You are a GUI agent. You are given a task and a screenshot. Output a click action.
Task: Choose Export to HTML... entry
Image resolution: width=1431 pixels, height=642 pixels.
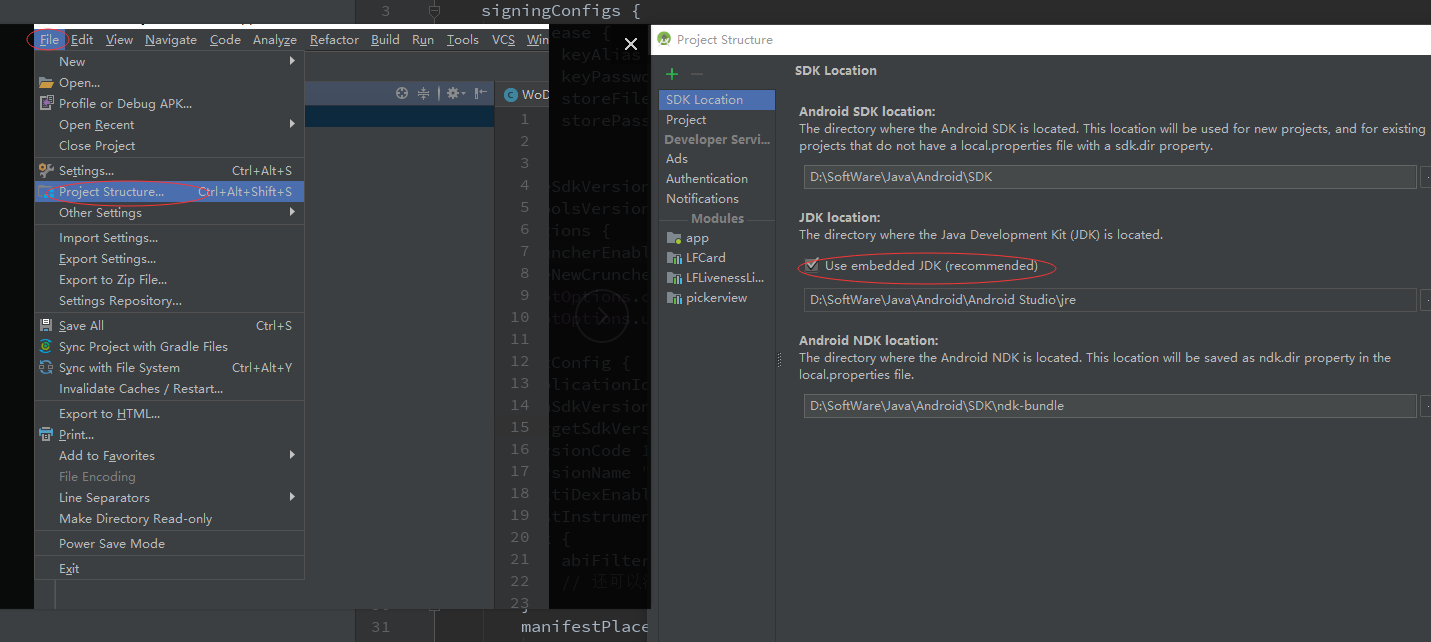point(169,413)
